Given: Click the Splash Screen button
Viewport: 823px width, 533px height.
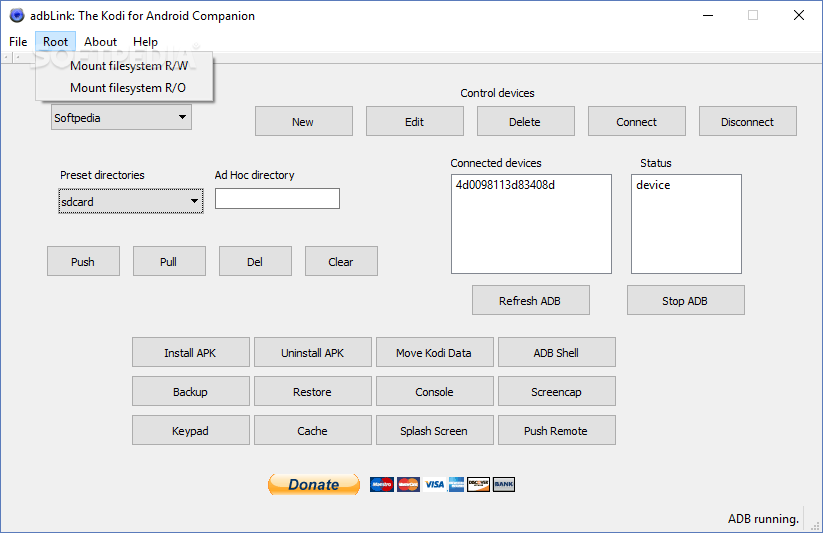Looking at the screenshot, I should click(x=435, y=430).
